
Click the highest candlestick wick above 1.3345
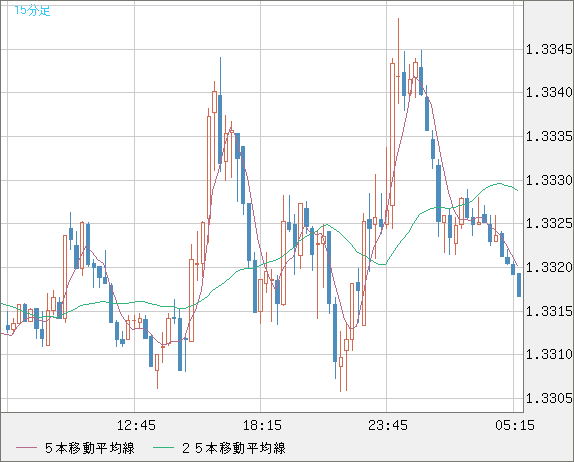398,60
